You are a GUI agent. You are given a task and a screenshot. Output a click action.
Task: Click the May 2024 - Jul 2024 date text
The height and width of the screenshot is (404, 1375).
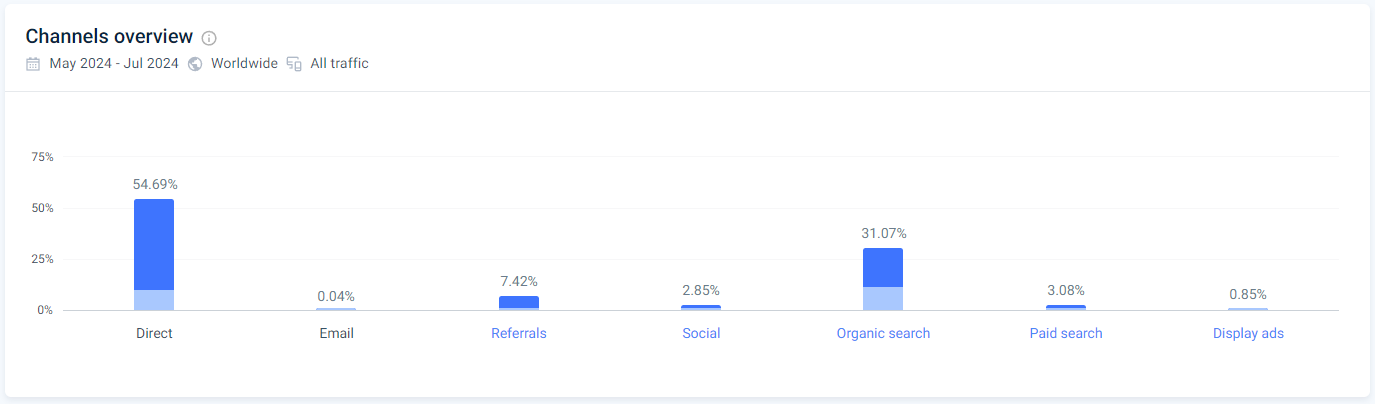pyautogui.click(x=114, y=64)
